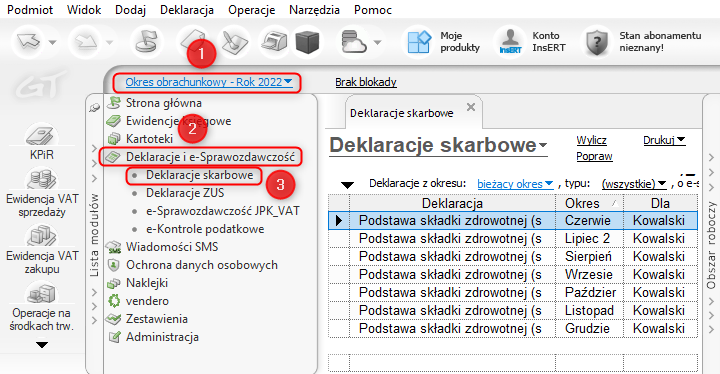
Task: Open Ewidencje księgowe module
Action: (169, 121)
